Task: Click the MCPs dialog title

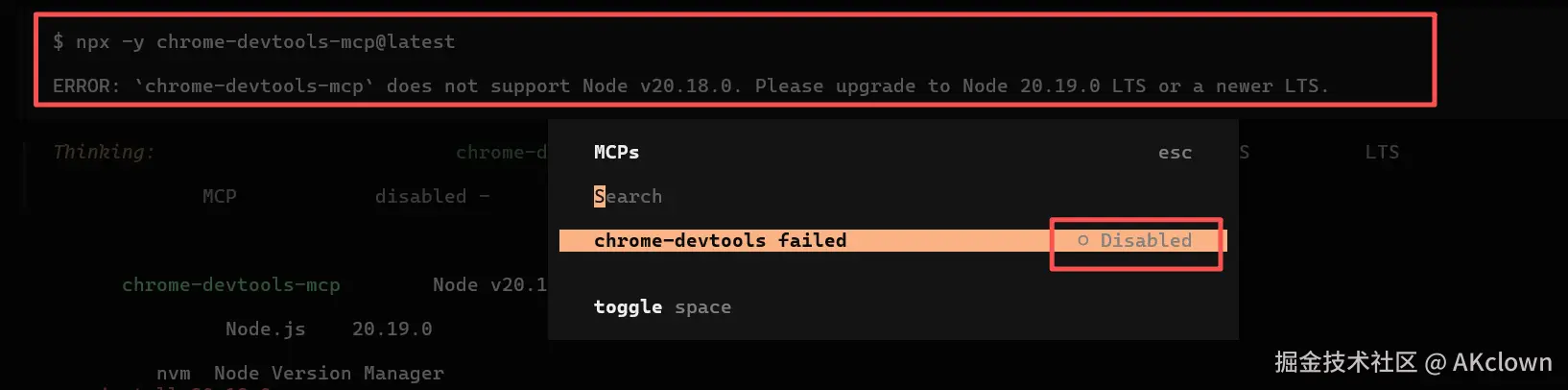Action: tap(616, 153)
